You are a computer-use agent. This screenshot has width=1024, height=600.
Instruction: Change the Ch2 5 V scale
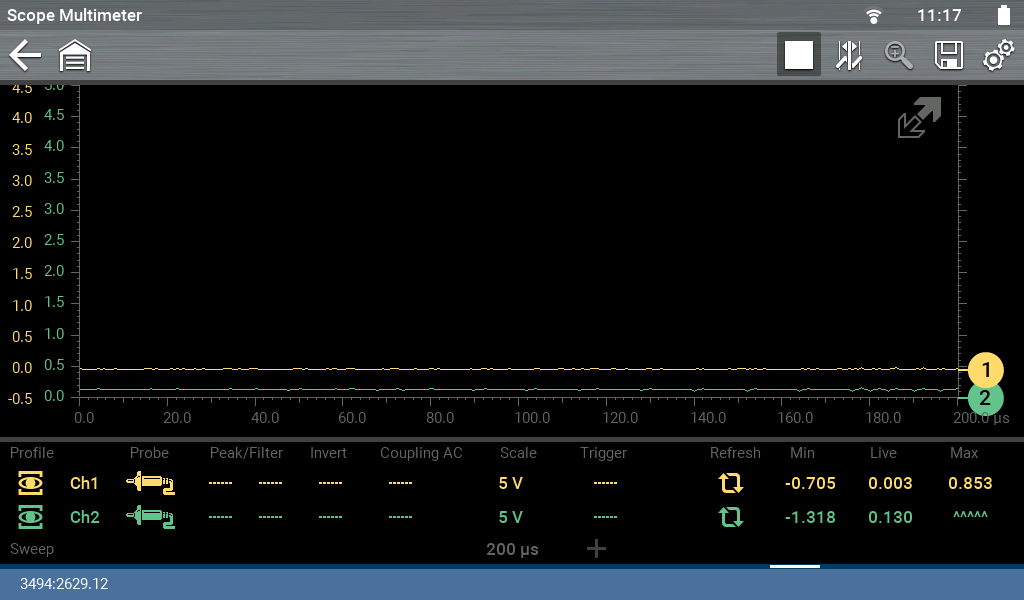point(510,518)
